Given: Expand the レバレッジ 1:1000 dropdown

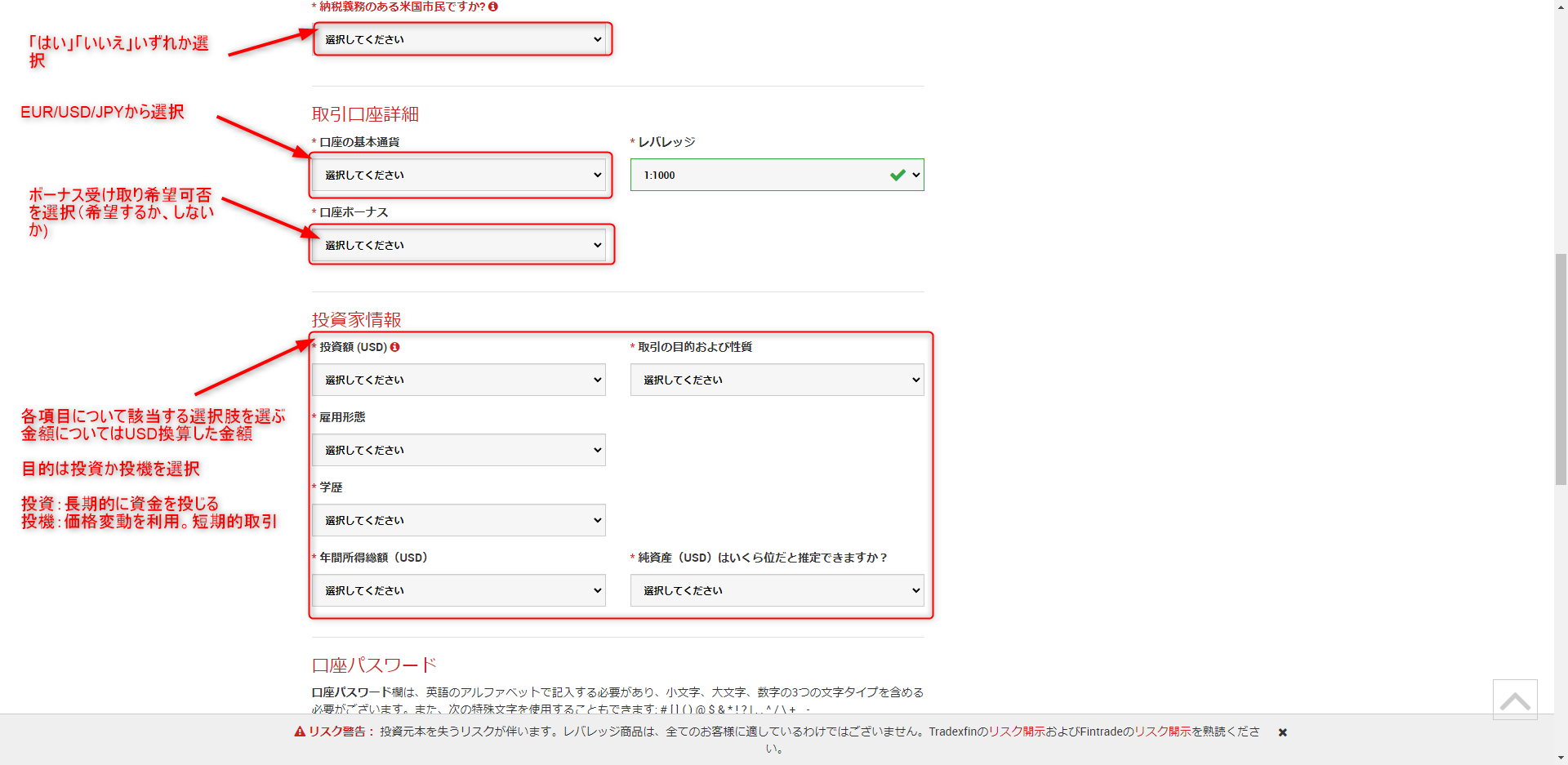Looking at the screenshot, I should tap(776, 175).
